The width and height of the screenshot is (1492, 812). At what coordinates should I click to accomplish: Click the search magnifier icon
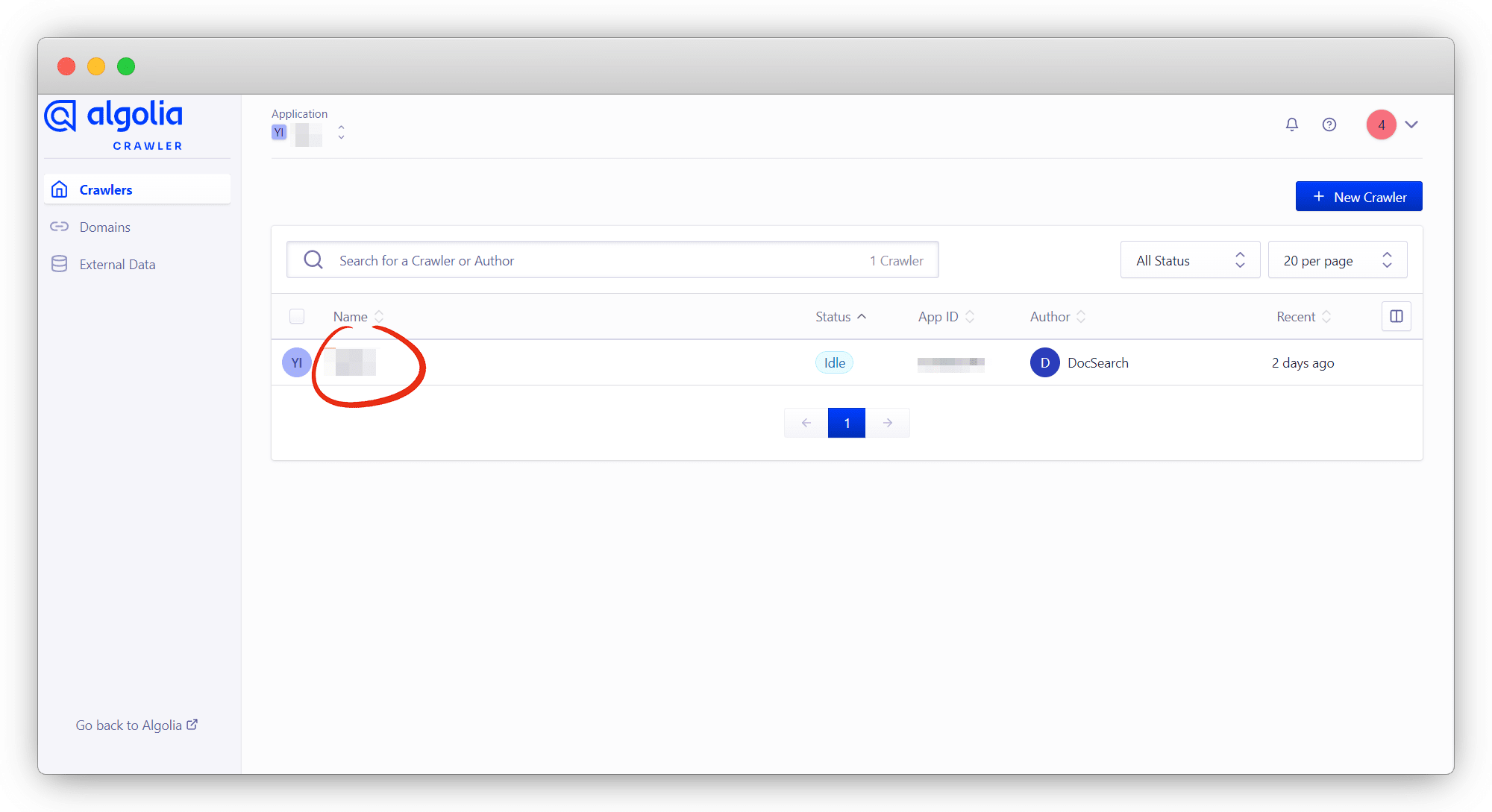point(313,260)
